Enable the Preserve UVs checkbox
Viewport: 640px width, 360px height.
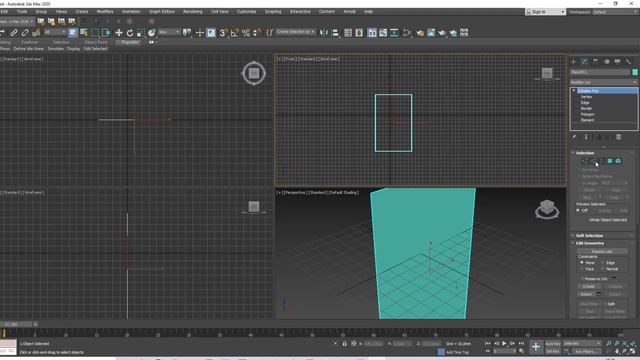point(582,279)
